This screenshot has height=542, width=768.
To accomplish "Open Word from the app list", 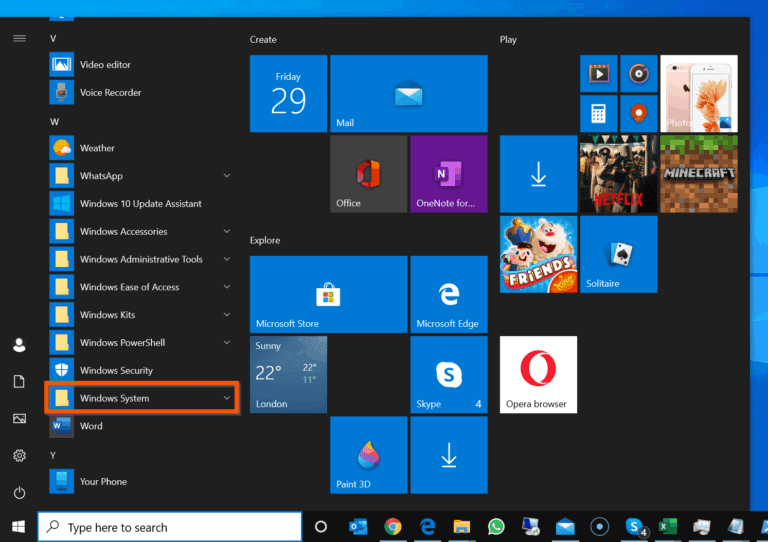I will point(91,426).
